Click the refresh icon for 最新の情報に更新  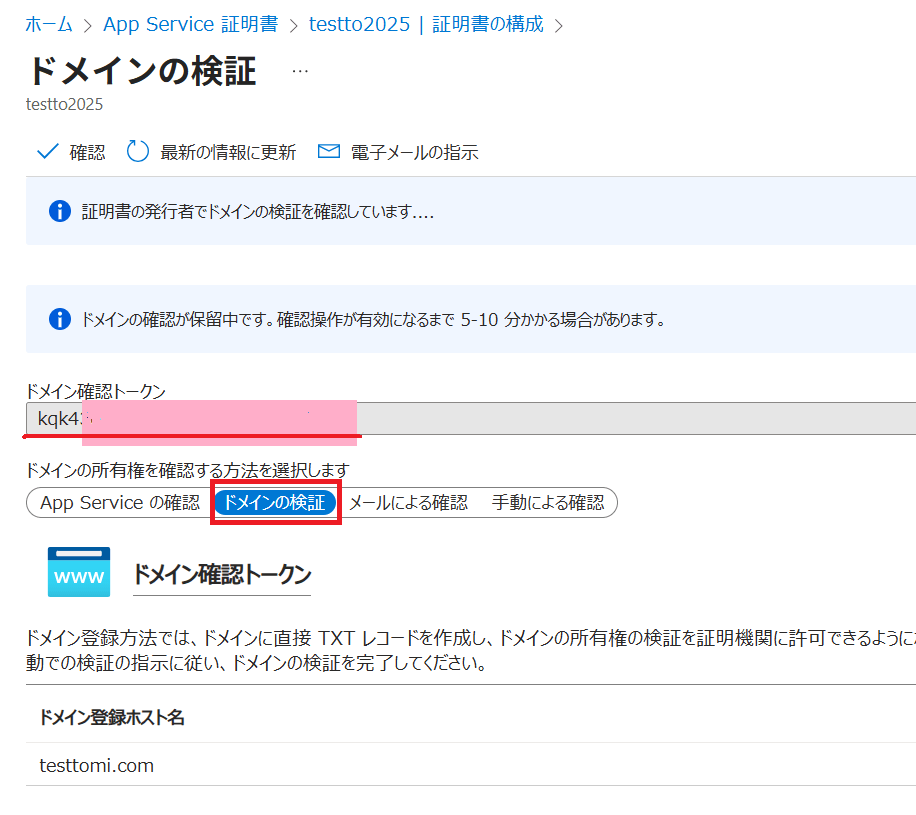(138, 152)
